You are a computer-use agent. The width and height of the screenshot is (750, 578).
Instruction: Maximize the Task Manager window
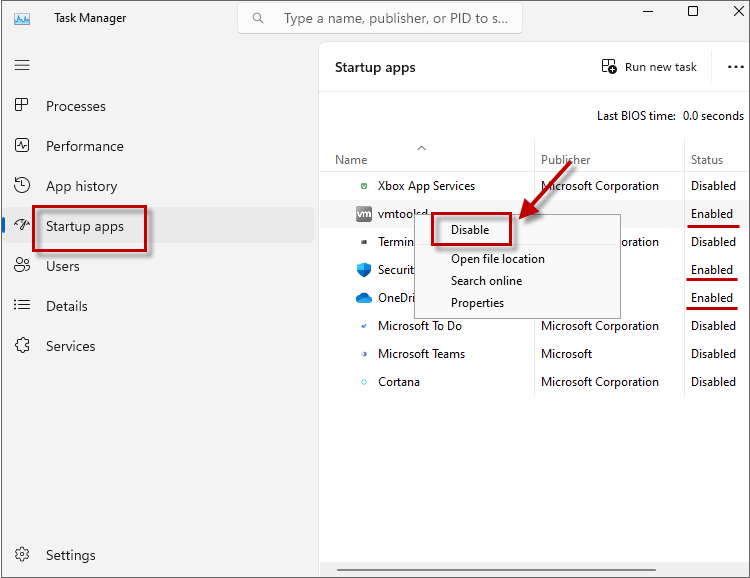pyautogui.click(x=693, y=11)
